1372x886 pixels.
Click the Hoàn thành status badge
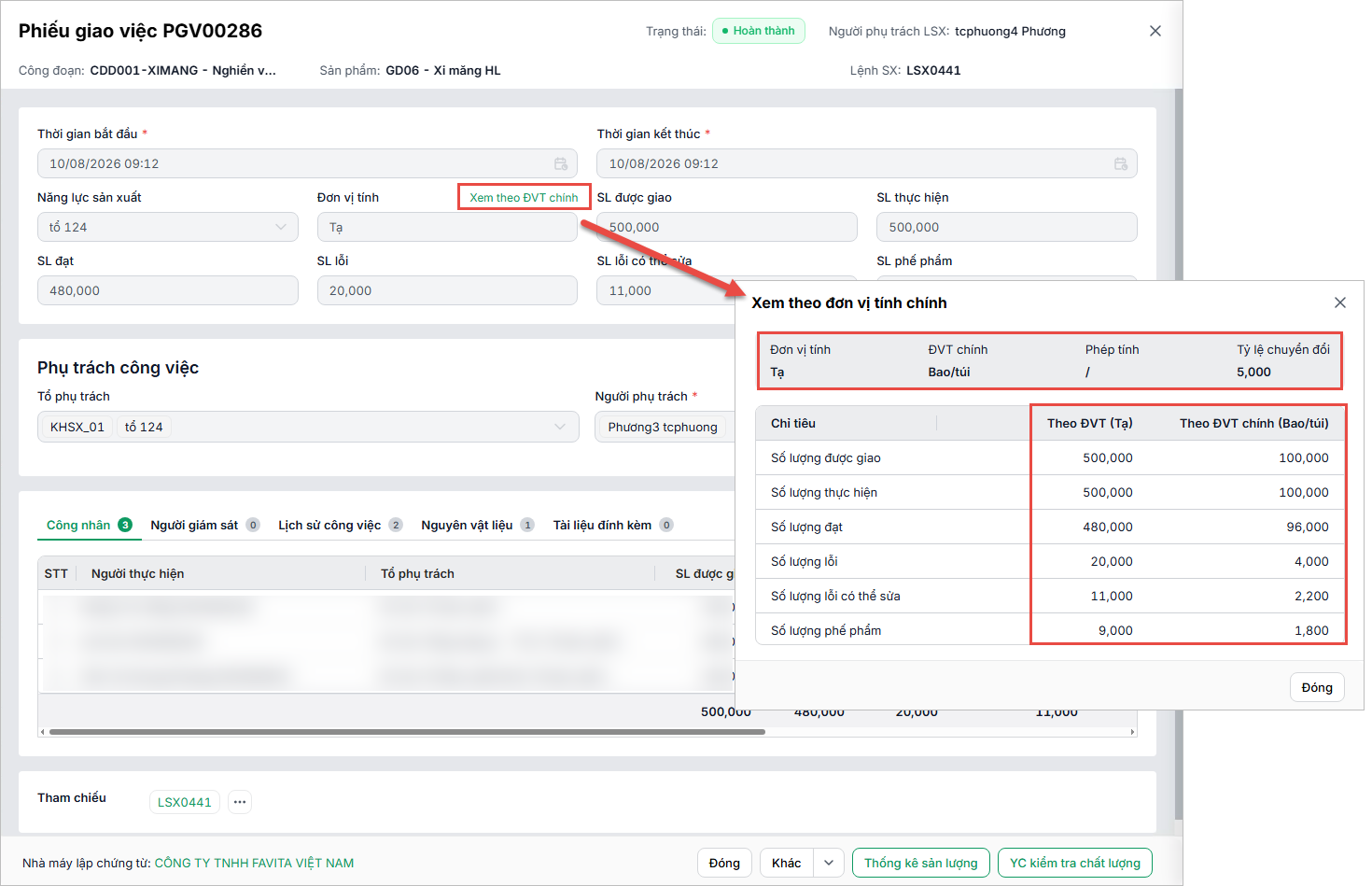pyautogui.click(x=758, y=31)
